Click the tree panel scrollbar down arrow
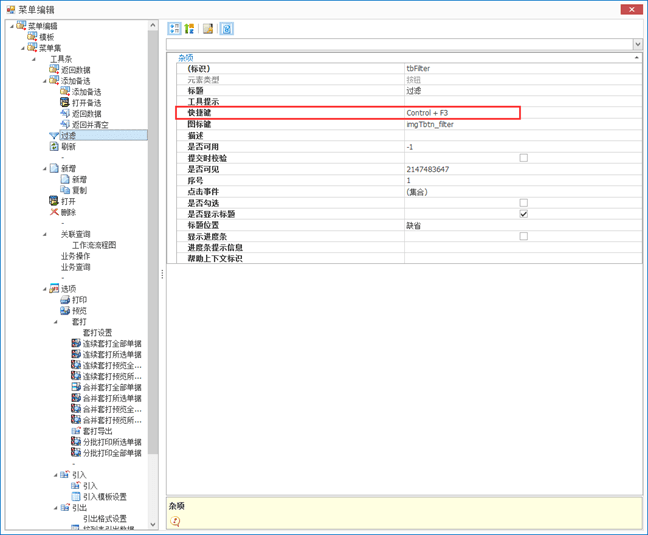 tap(154, 523)
